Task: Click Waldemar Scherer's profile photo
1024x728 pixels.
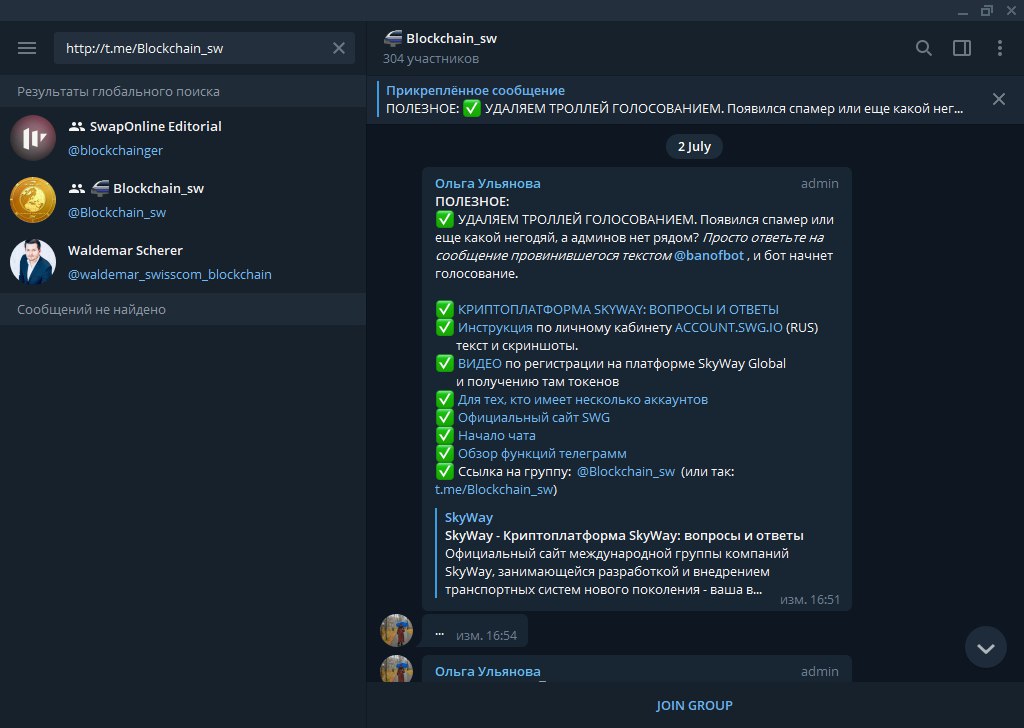Action: pos(33,262)
